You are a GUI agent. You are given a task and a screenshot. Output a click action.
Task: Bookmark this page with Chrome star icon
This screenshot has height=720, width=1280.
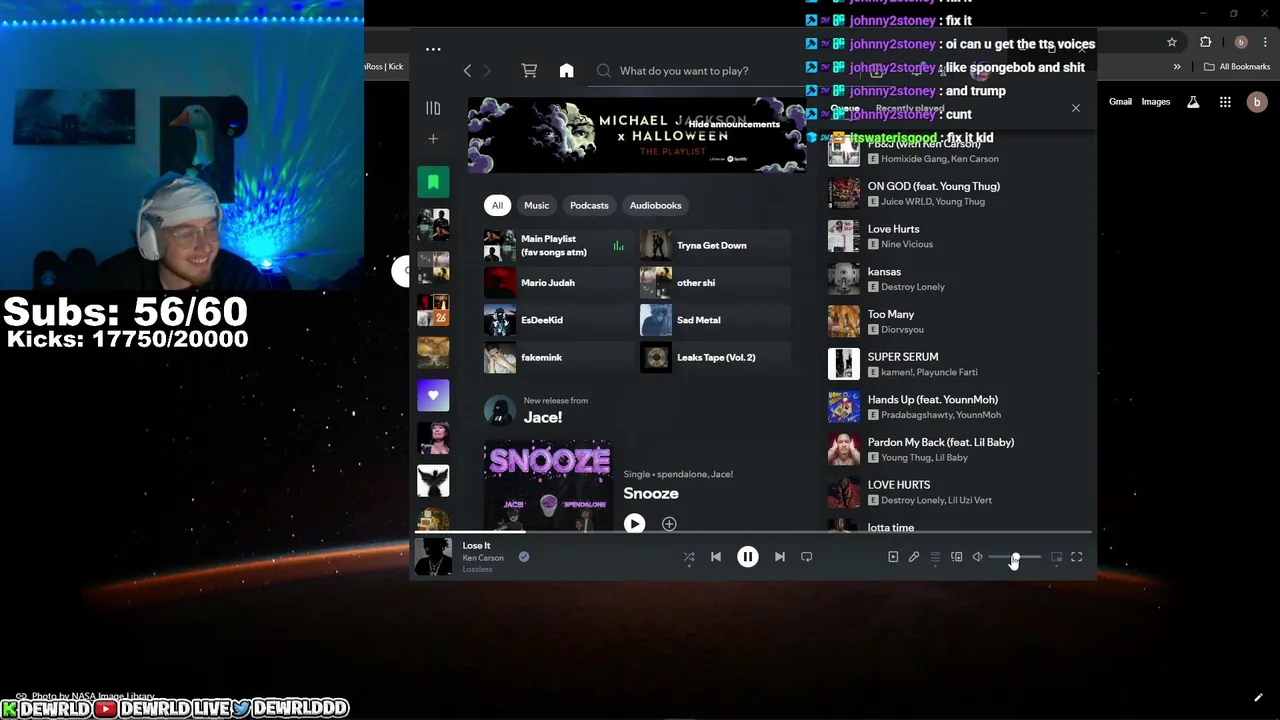point(1172,42)
